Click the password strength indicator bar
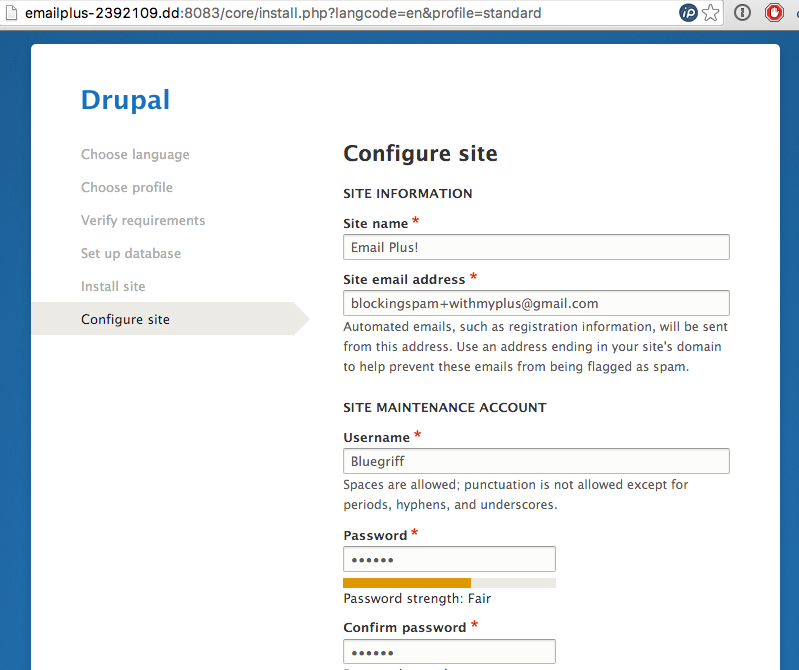The image size is (799, 670). [x=449, y=583]
